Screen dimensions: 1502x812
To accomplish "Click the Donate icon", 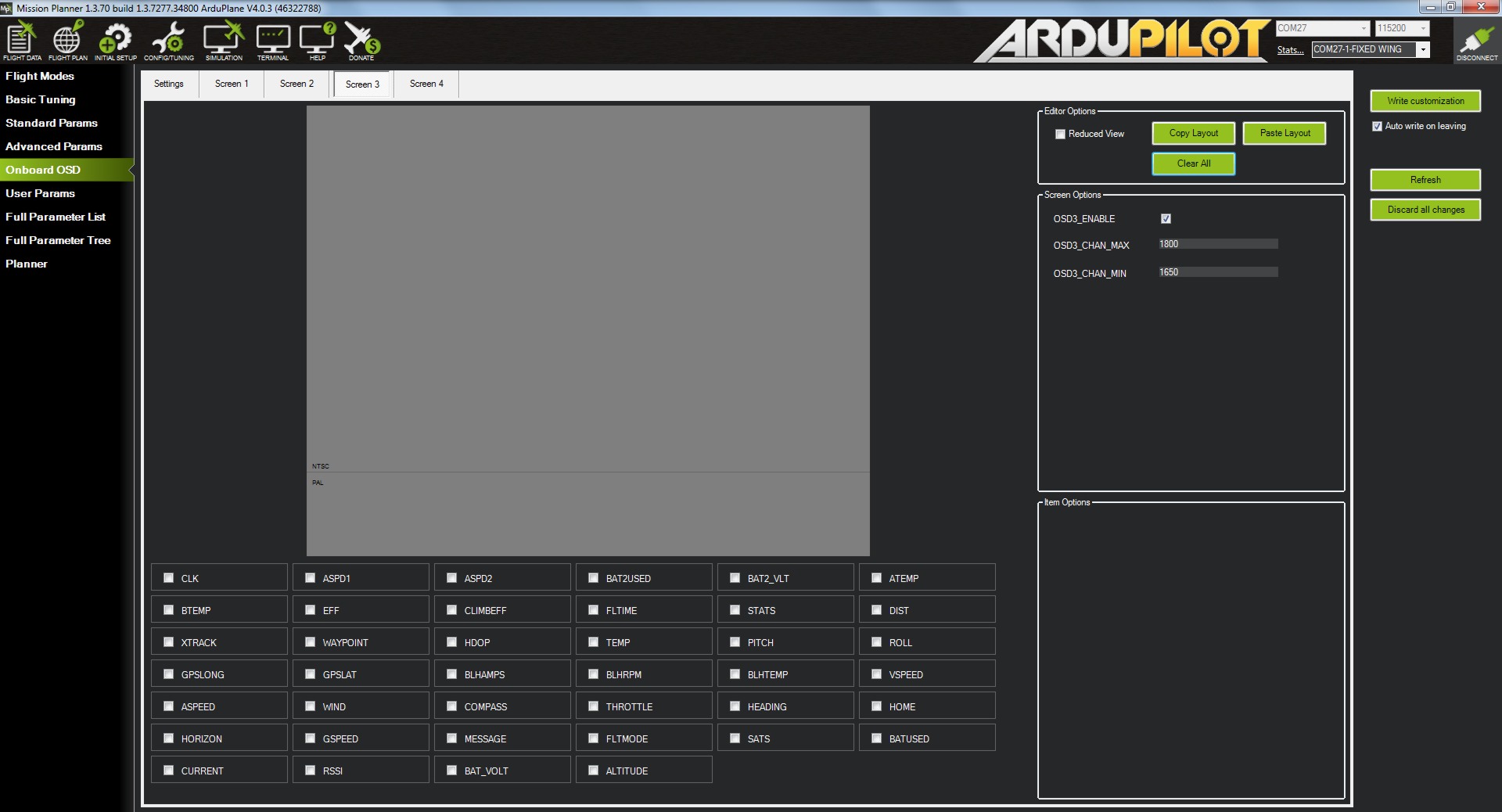I will (x=361, y=41).
